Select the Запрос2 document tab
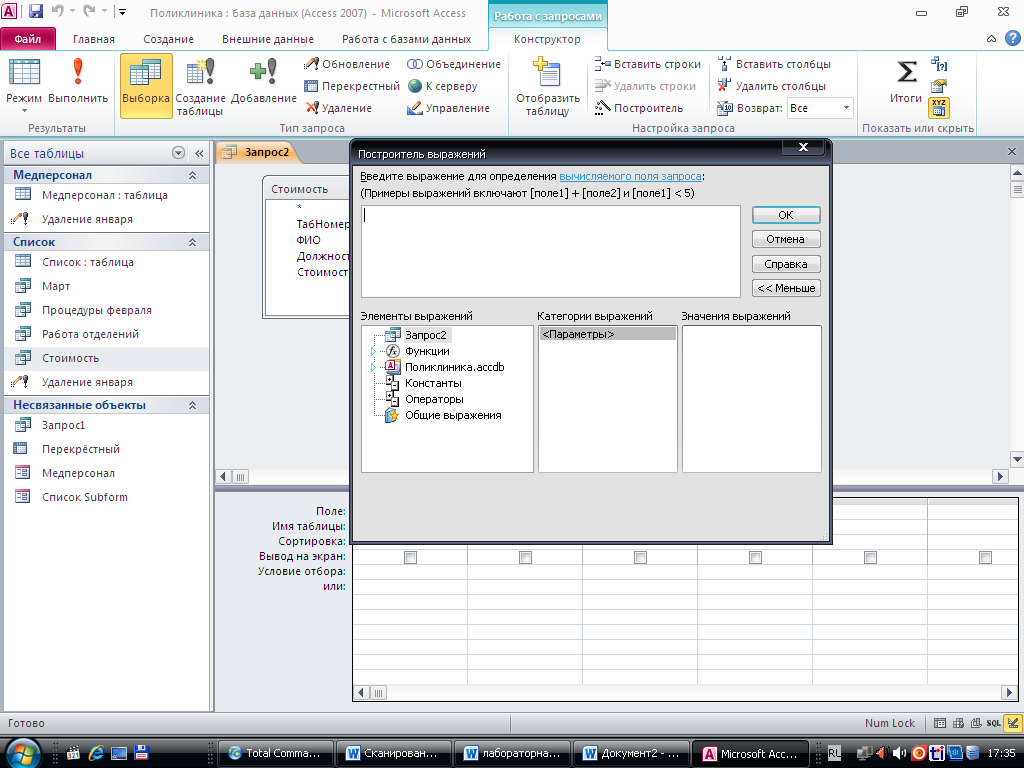This screenshot has width=1024, height=768. tap(257, 152)
